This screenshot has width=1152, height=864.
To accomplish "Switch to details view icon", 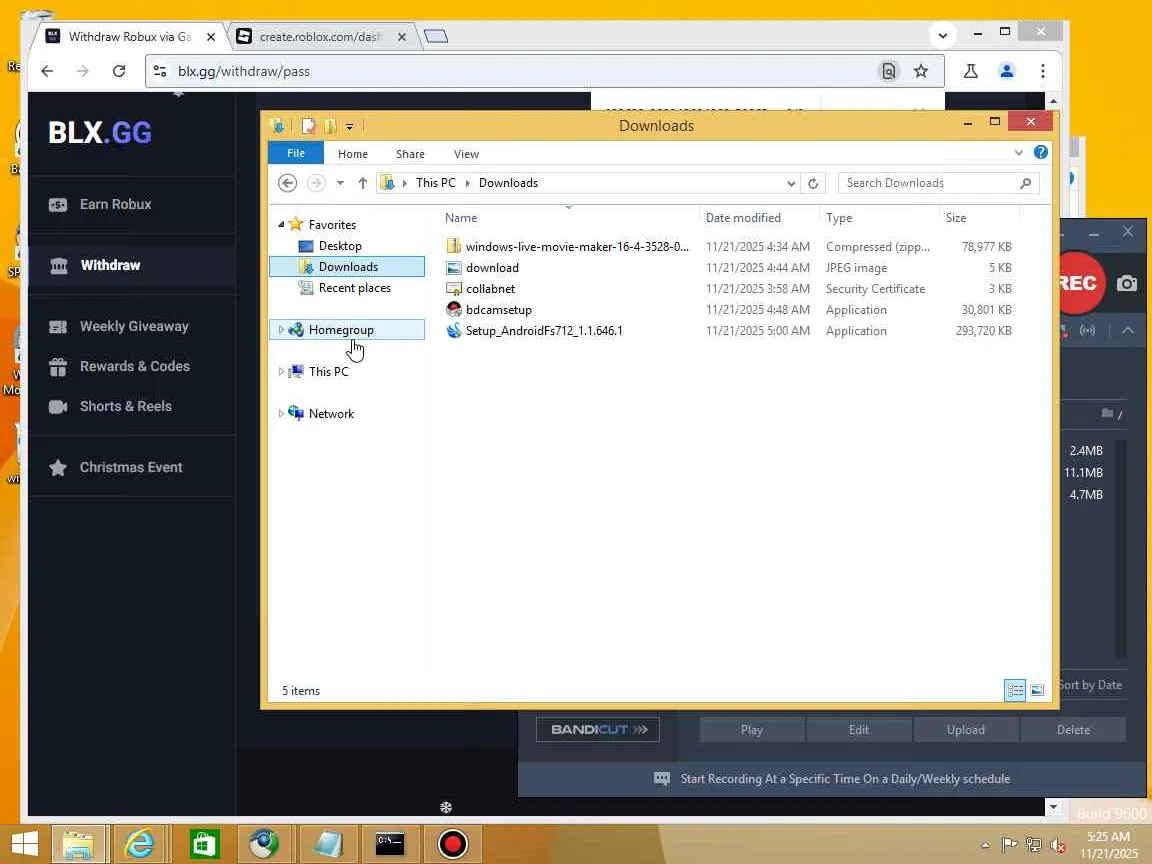I will (x=1015, y=690).
